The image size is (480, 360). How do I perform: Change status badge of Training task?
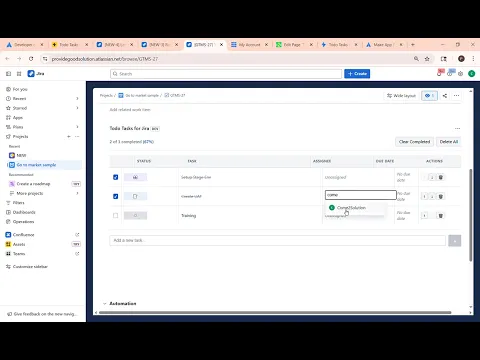(135, 216)
